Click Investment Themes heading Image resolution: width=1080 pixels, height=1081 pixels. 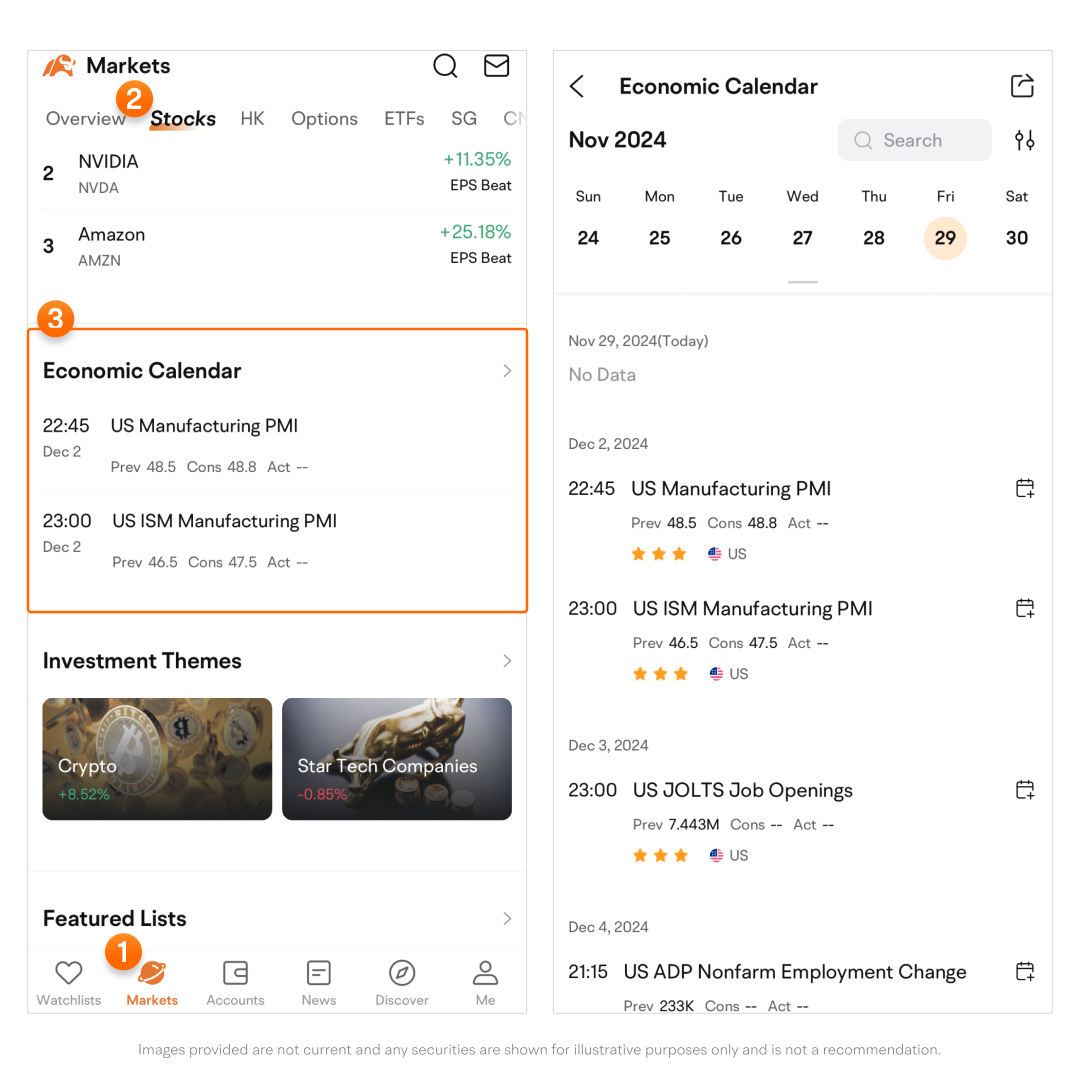click(142, 660)
